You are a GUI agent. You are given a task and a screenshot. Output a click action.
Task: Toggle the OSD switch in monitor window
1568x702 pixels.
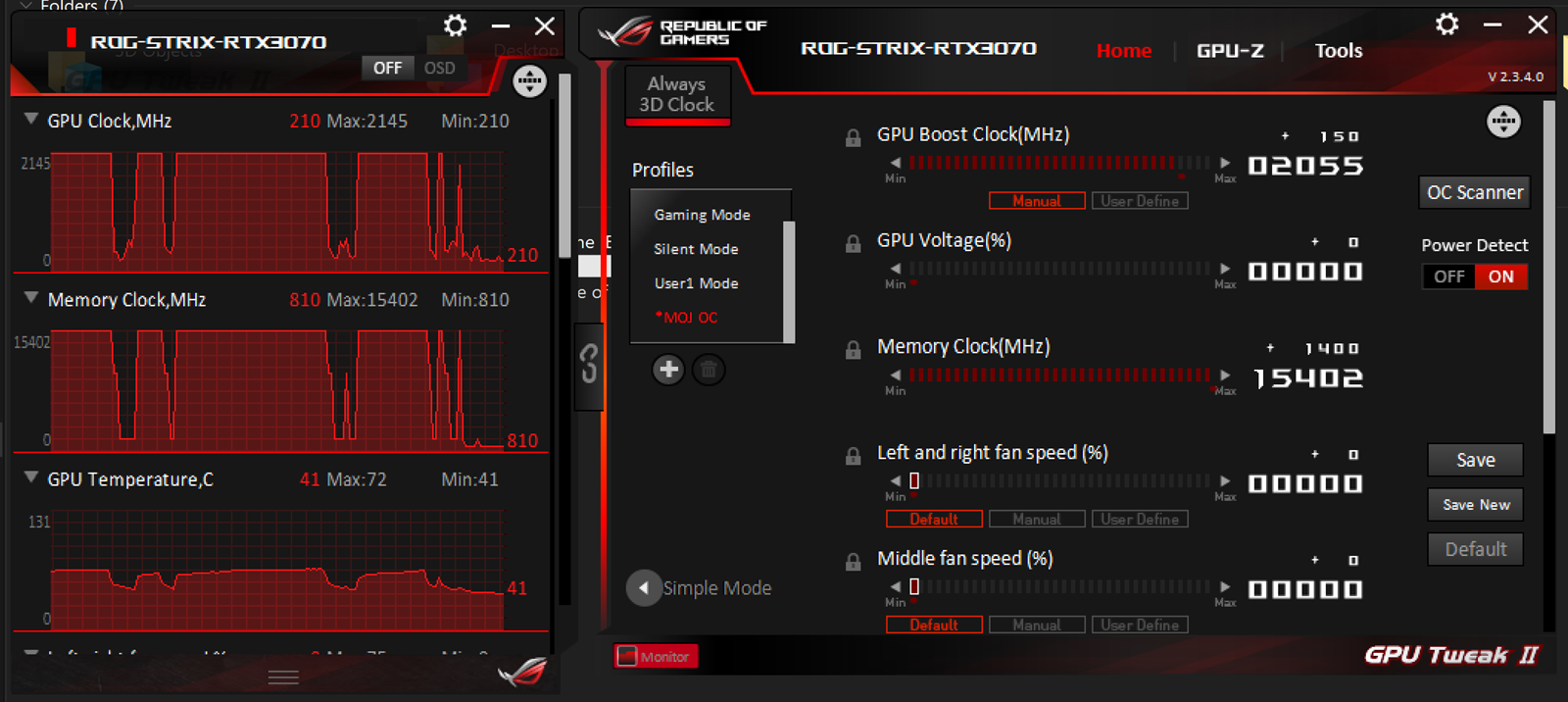pyautogui.click(x=439, y=68)
